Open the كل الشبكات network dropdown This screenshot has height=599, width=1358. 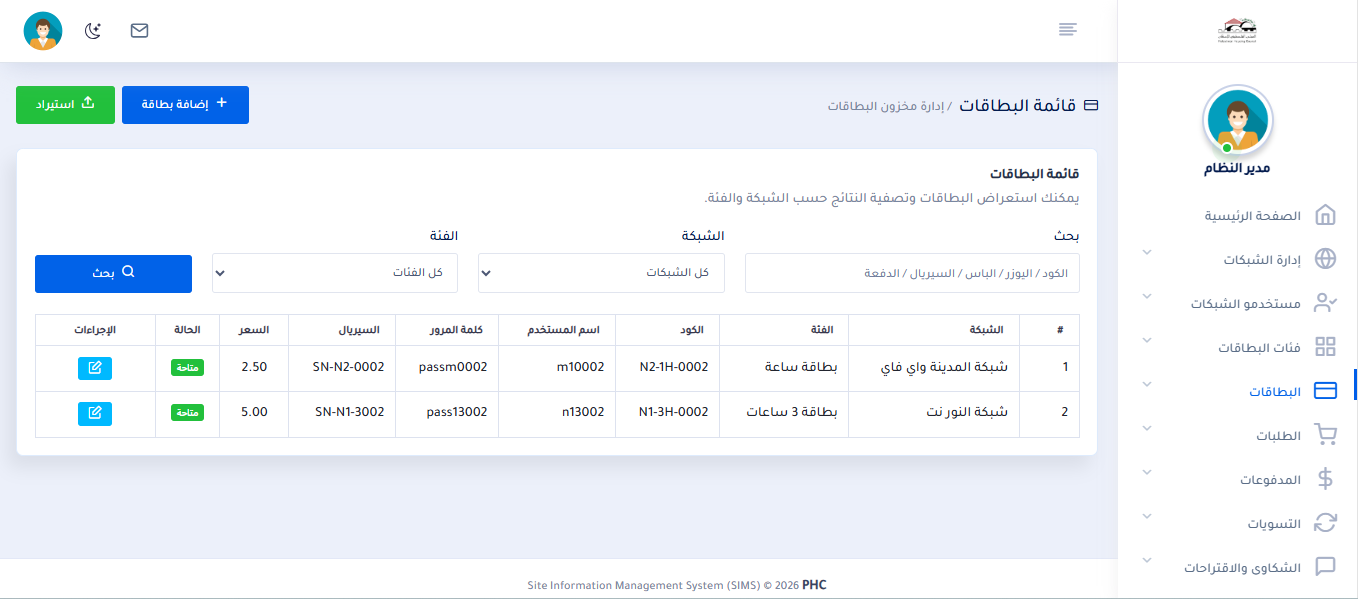coord(601,273)
